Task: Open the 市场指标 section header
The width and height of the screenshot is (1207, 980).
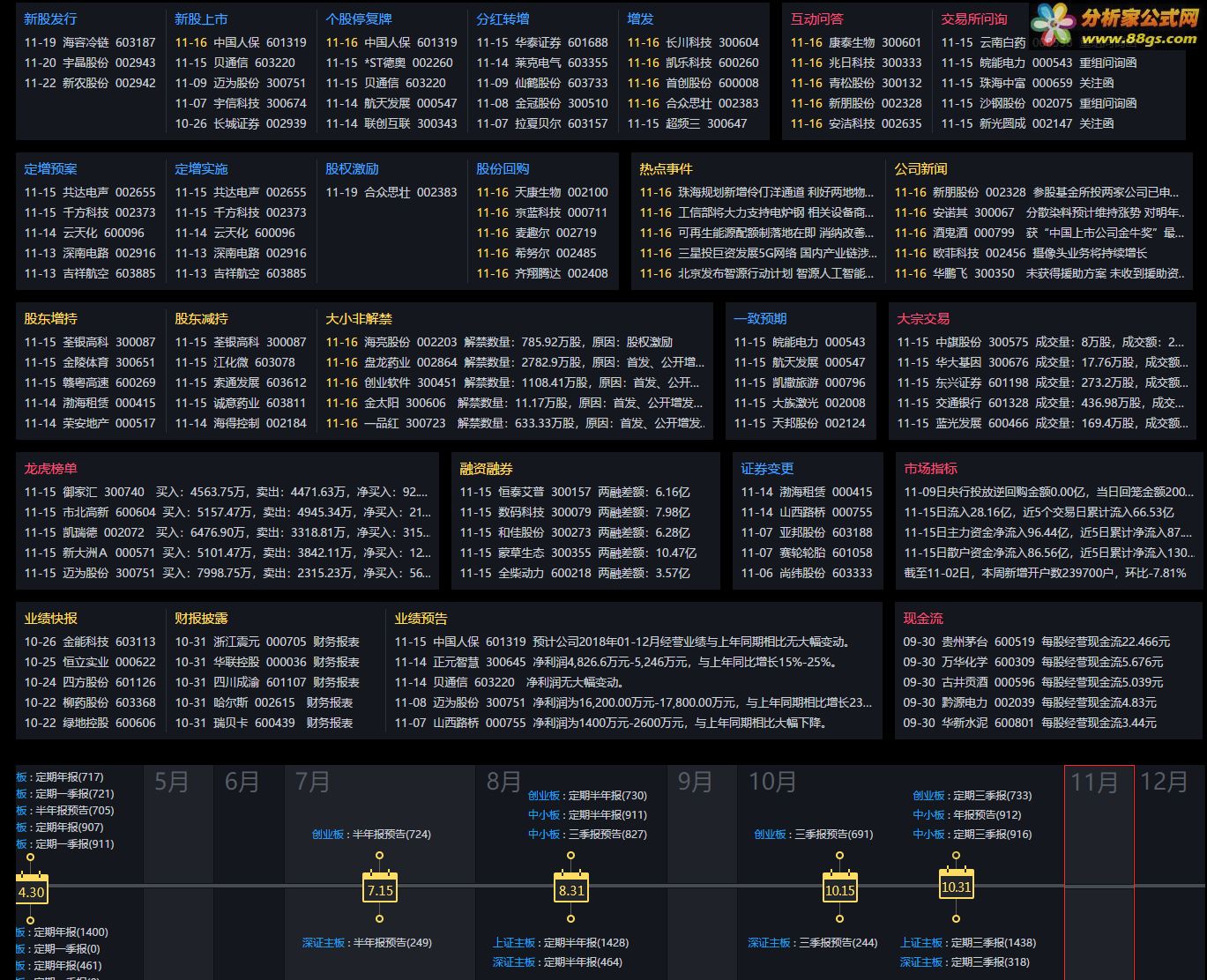Action: tap(930, 468)
